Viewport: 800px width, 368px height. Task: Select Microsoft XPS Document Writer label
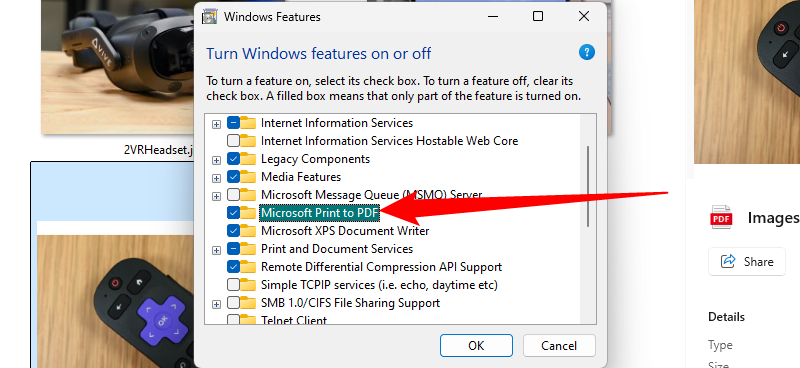tap(345, 231)
